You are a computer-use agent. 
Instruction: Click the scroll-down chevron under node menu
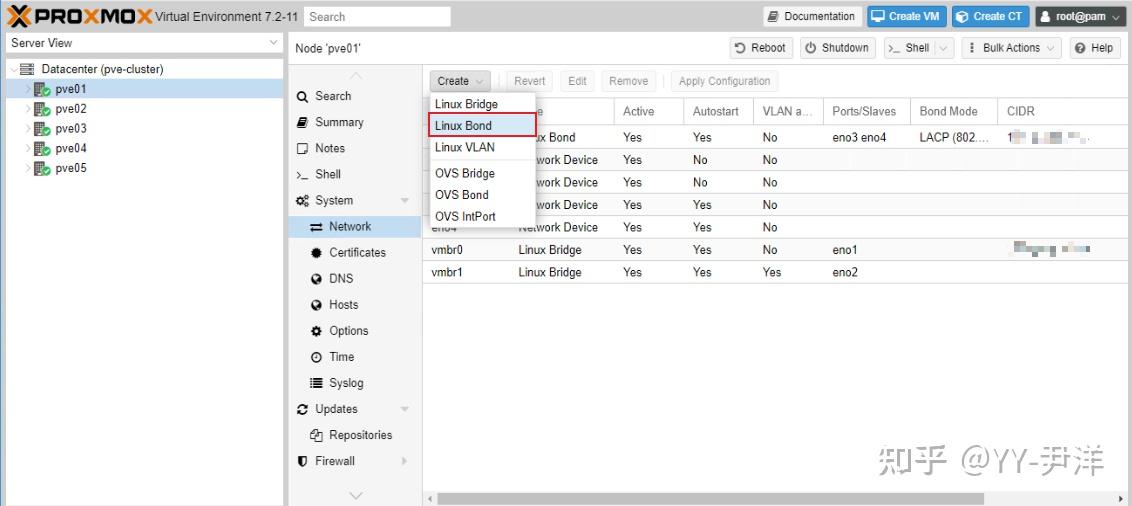(x=355, y=496)
